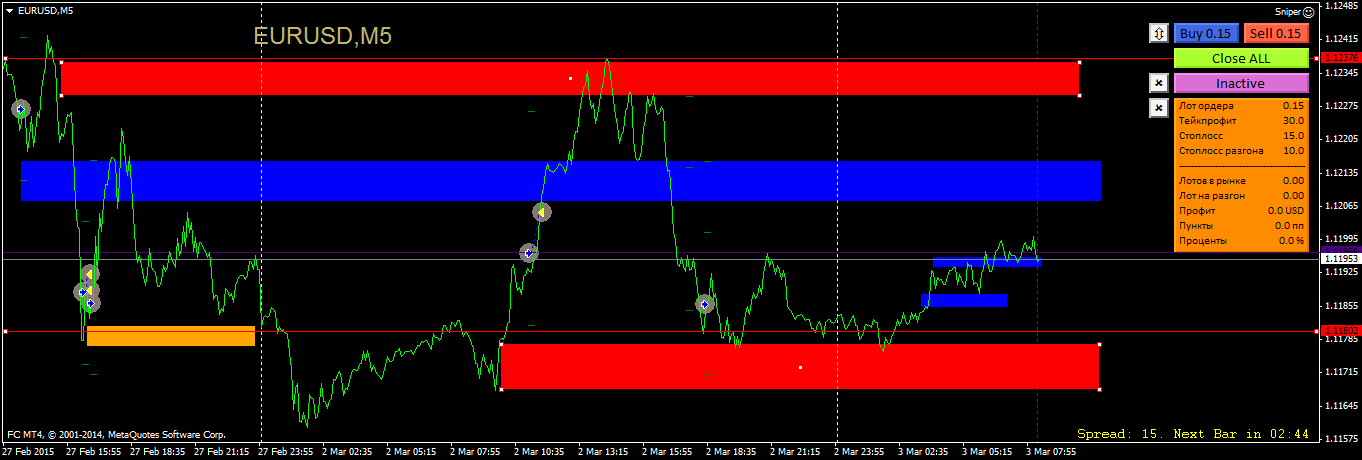Click the Buy 0.15 button
Screen dimensions: 1362x460
pos(1205,33)
